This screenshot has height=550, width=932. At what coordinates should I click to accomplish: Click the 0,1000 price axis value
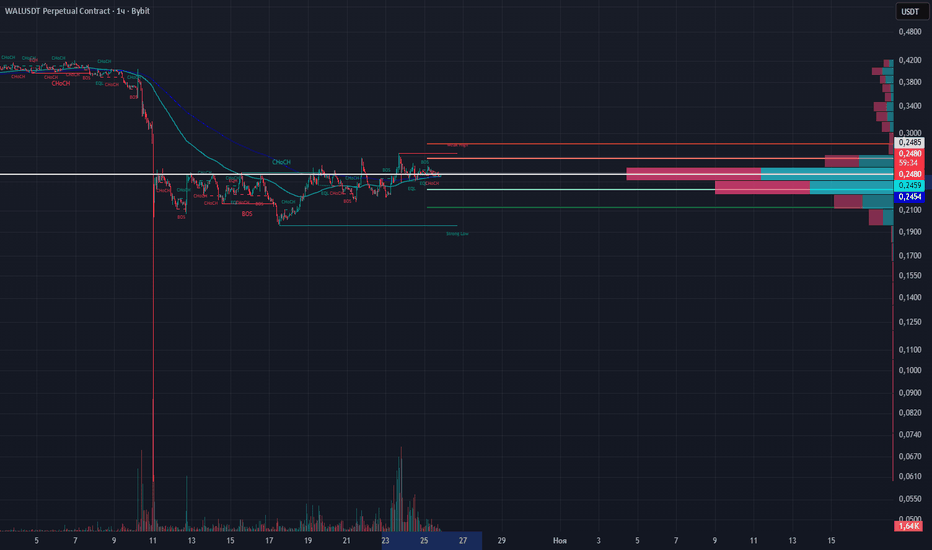910,370
